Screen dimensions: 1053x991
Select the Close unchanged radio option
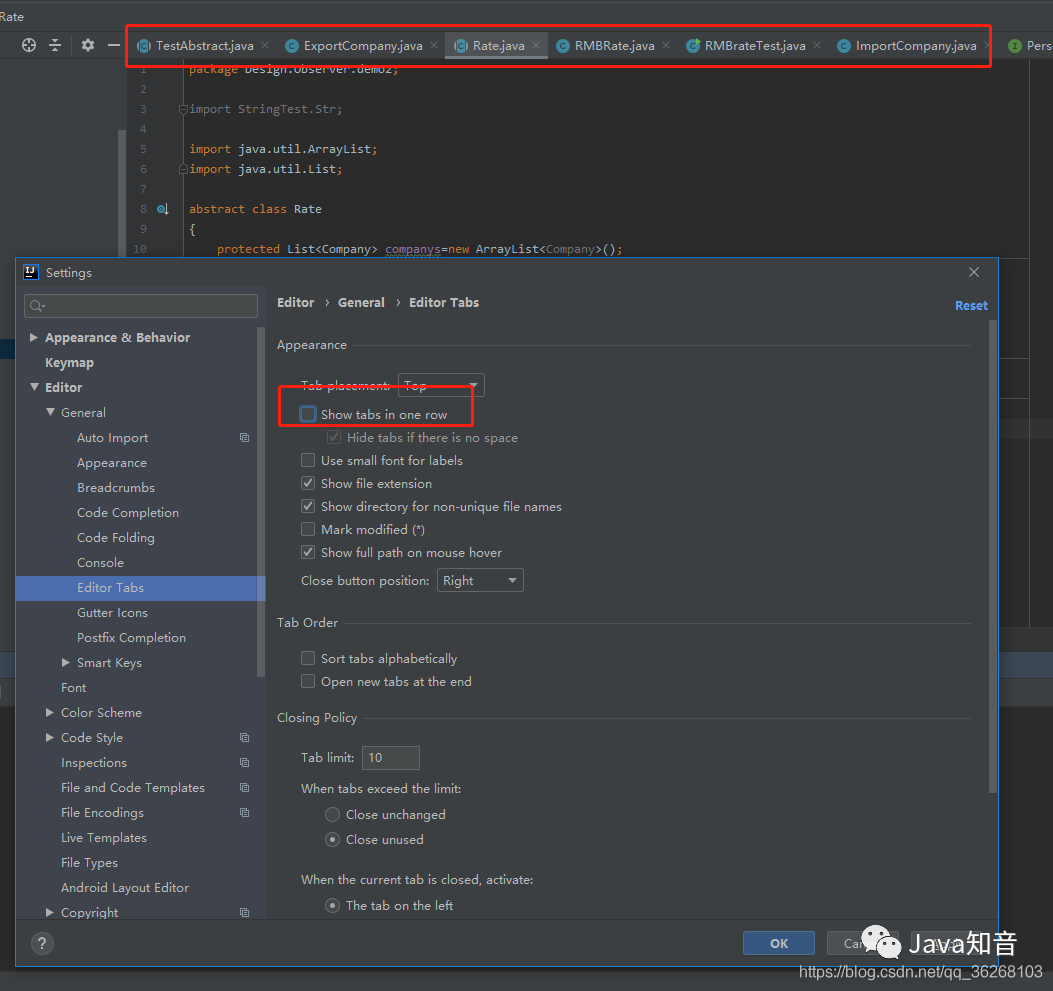[332, 814]
